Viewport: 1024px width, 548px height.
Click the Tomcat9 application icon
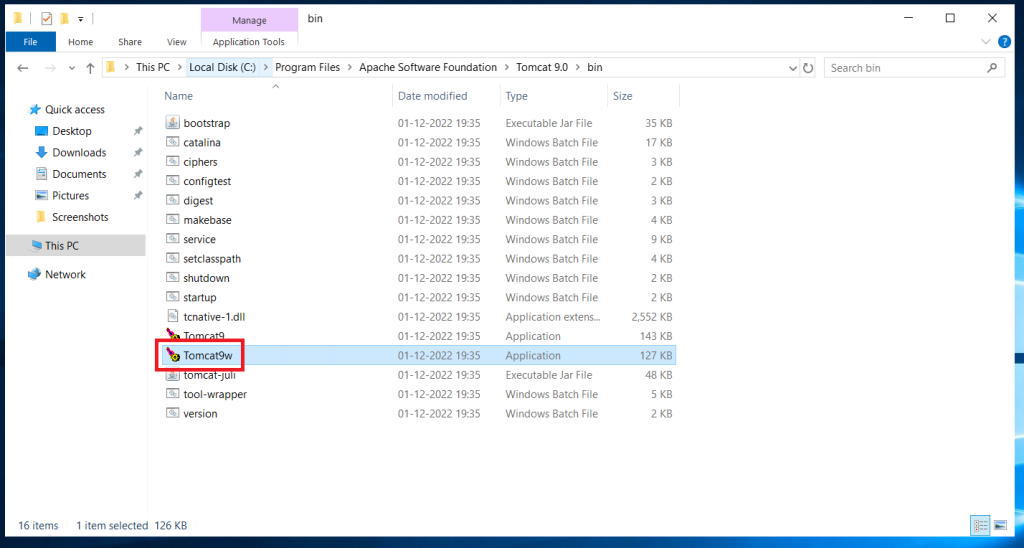click(x=172, y=335)
